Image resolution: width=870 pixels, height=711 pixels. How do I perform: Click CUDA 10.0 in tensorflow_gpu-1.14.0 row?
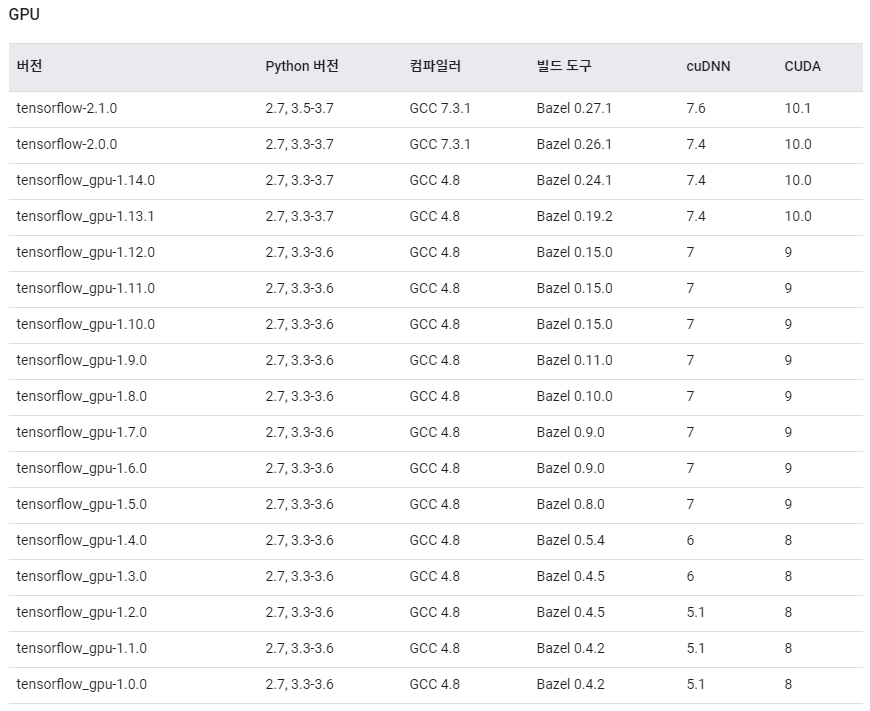(798, 180)
